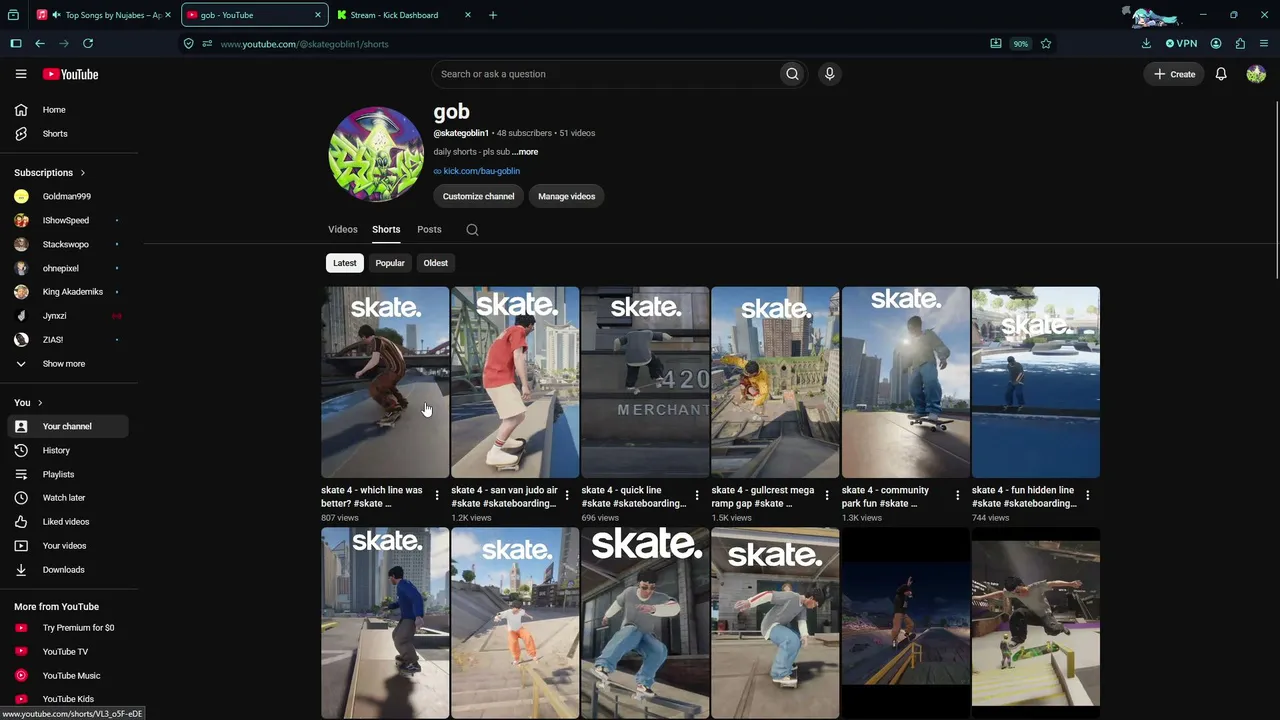The width and height of the screenshot is (1280, 720).
Task: Go to YouTube home via the logo
Action: (x=70, y=74)
